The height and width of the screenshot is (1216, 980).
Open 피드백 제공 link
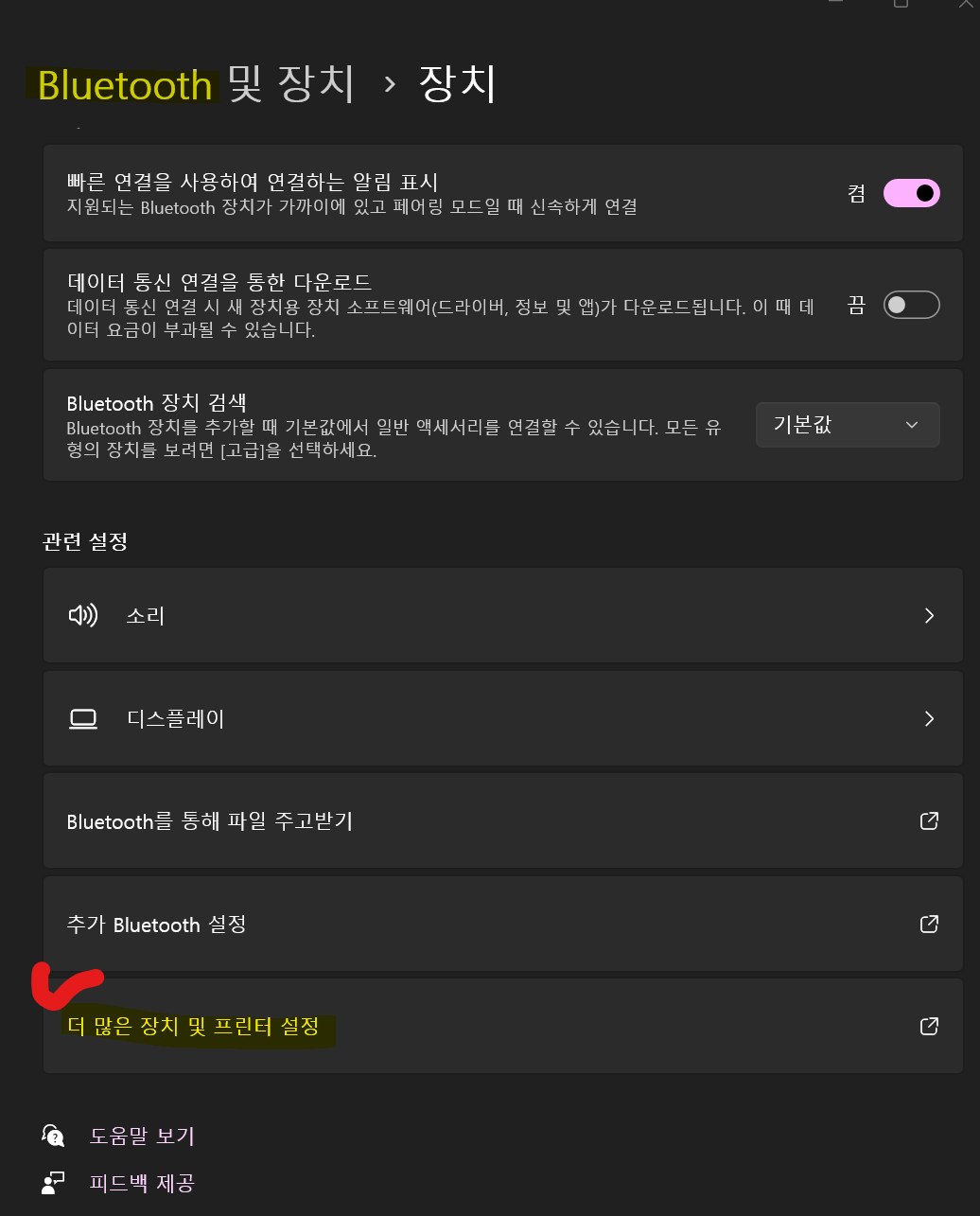point(142,1182)
